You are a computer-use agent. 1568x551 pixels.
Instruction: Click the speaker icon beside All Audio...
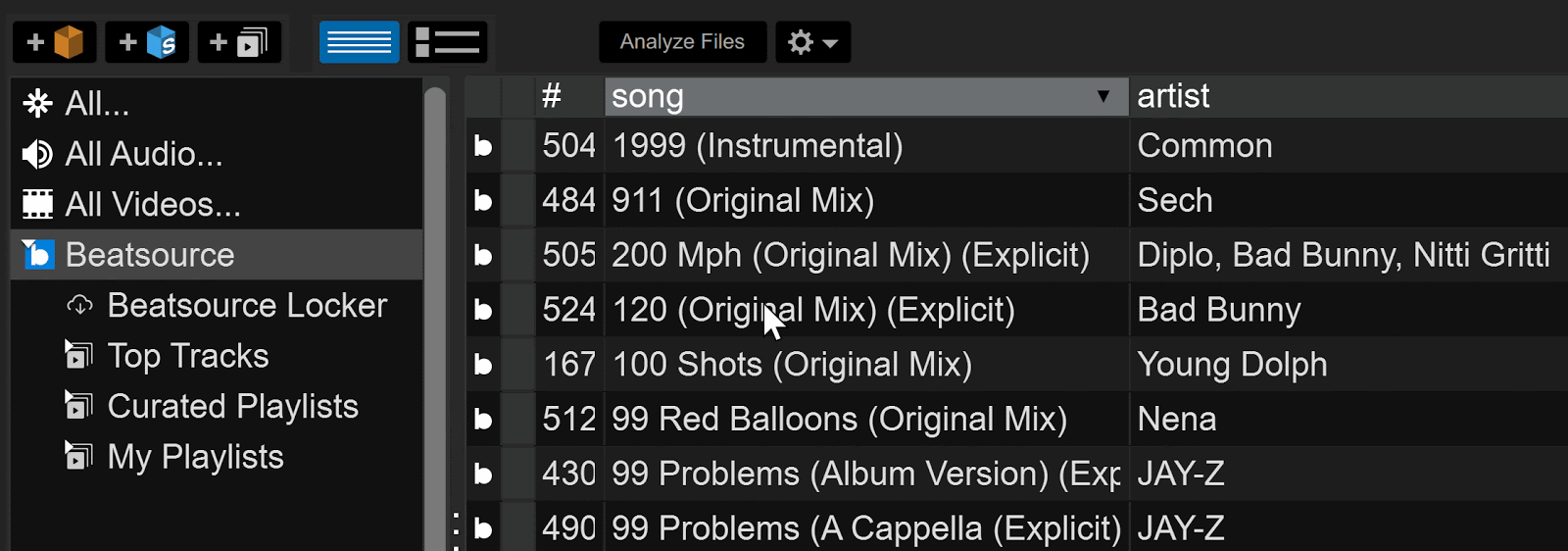[x=37, y=154]
